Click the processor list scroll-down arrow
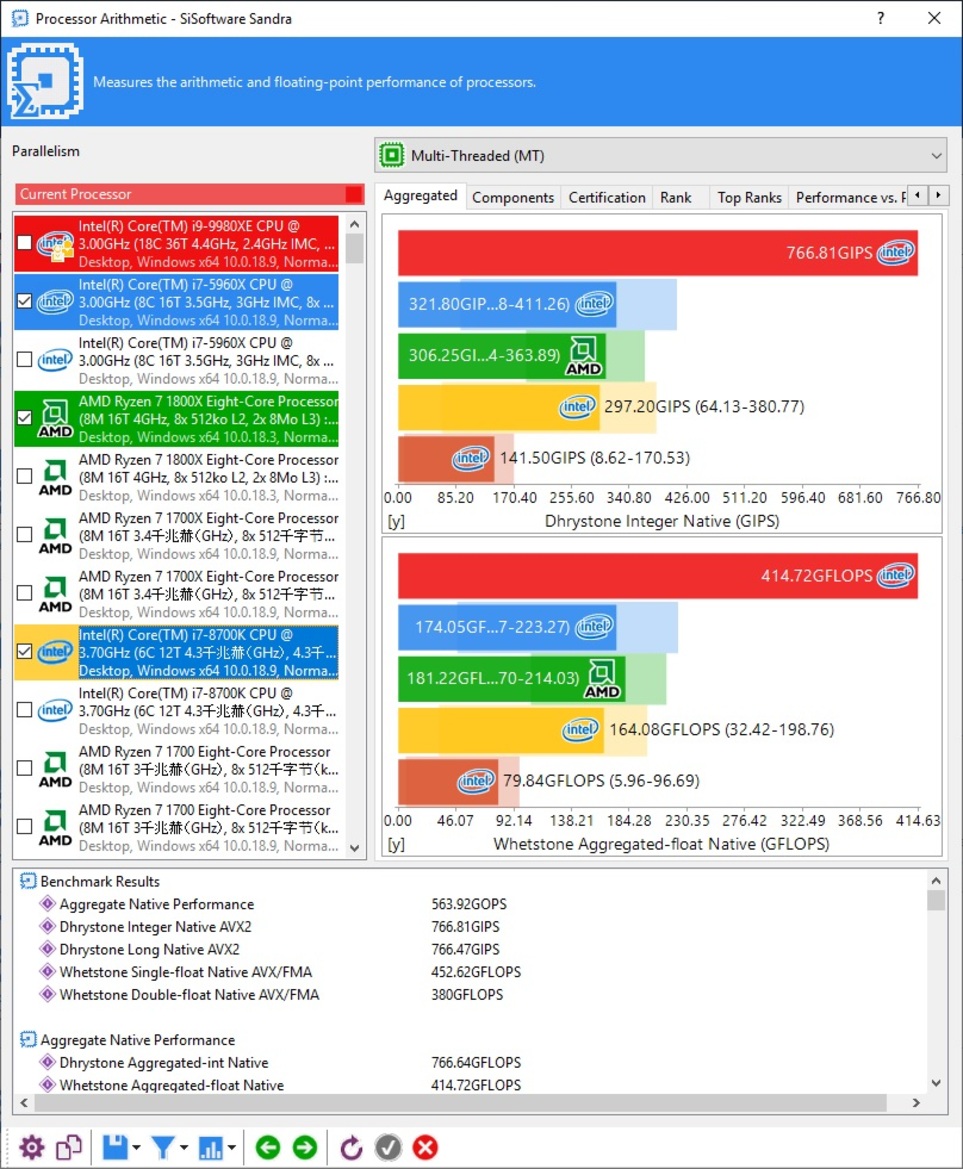This screenshot has width=963, height=1169. 355,848
